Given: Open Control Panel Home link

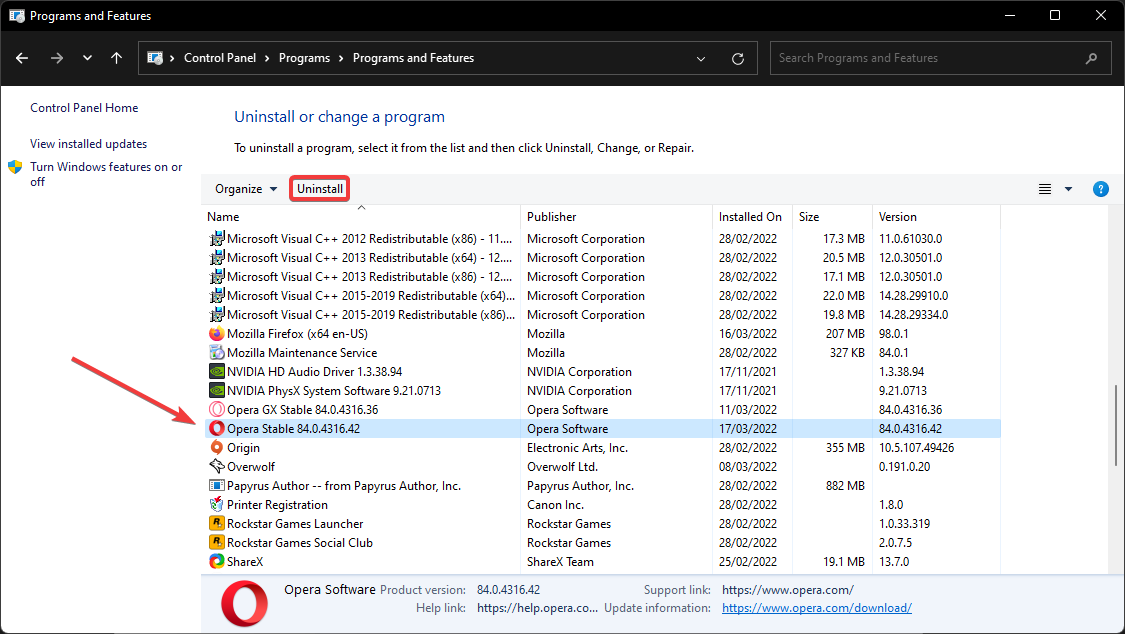Looking at the screenshot, I should pyautogui.click(x=84, y=108).
